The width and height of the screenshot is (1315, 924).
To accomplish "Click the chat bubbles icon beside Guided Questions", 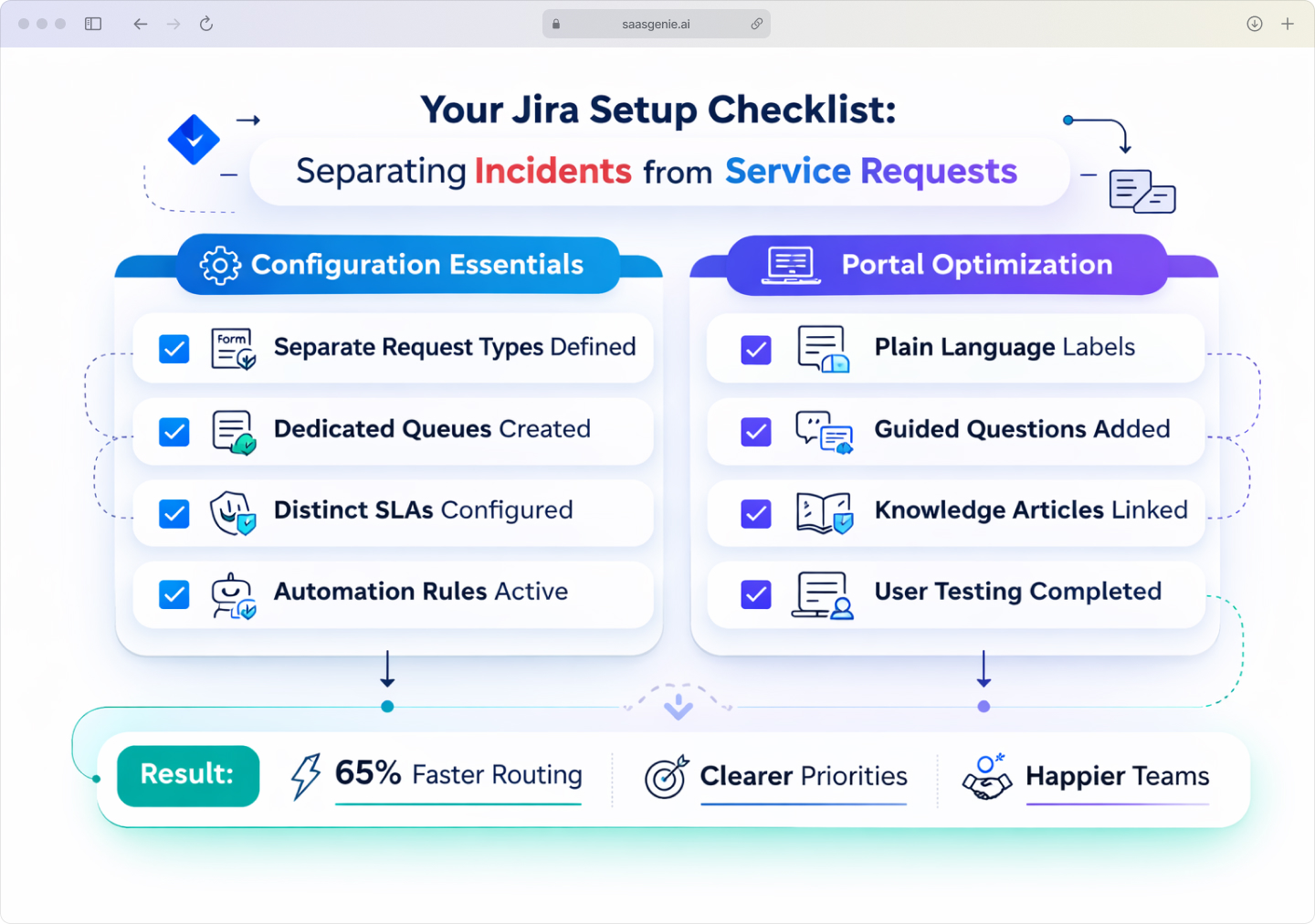I will point(822,431).
